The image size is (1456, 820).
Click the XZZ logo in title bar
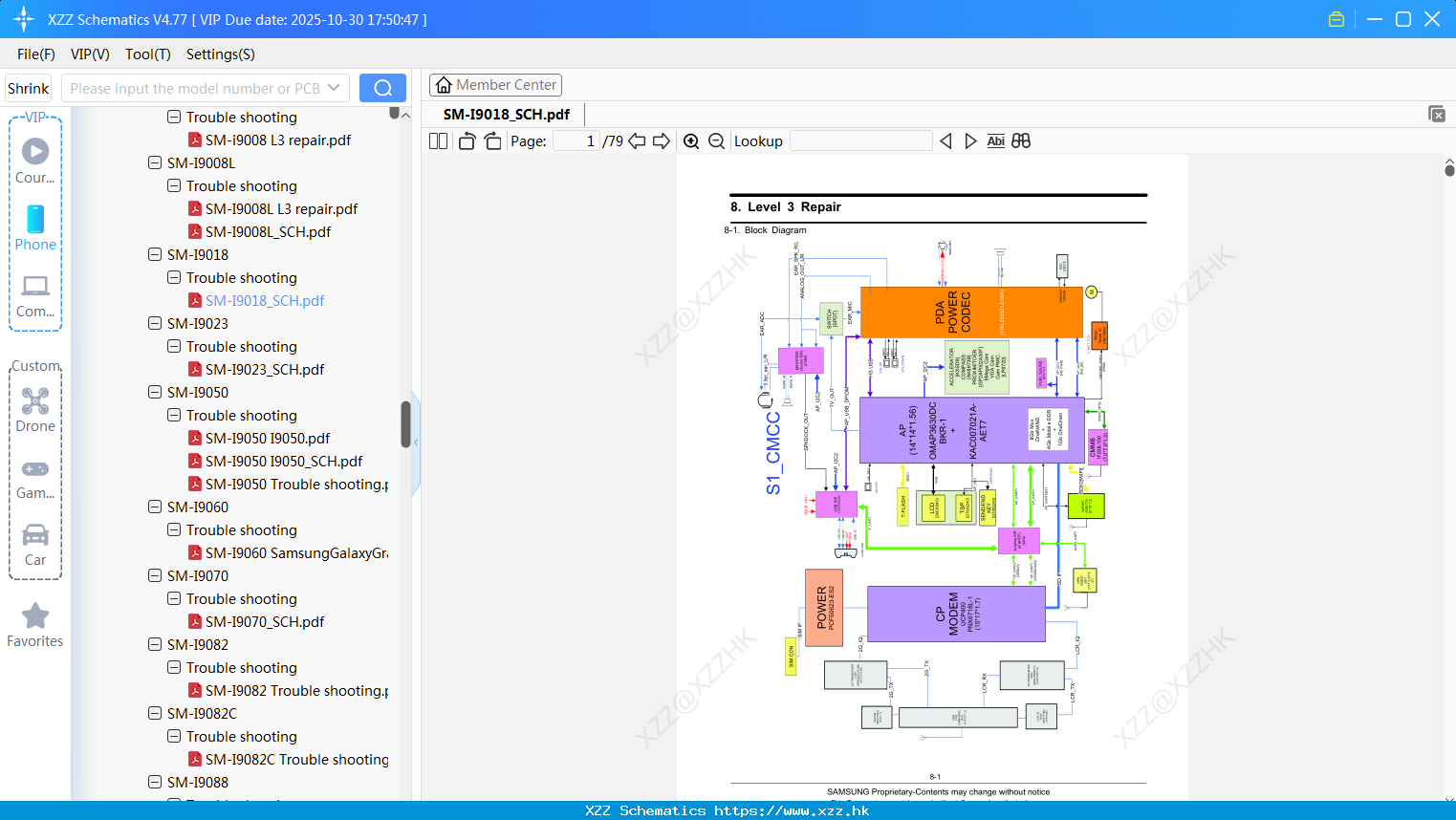tap(24, 19)
